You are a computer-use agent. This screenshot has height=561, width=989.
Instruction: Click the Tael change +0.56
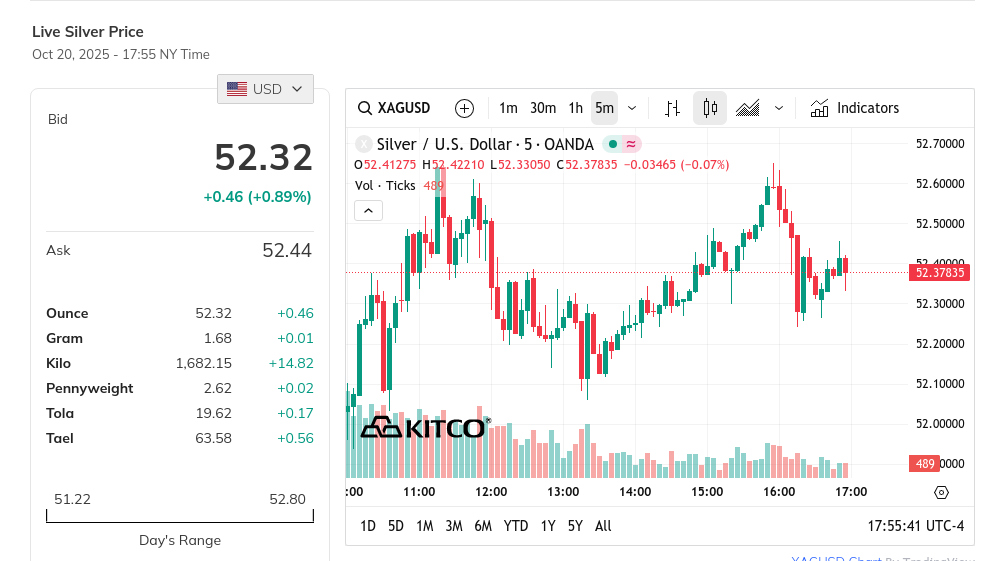point(295,439)
